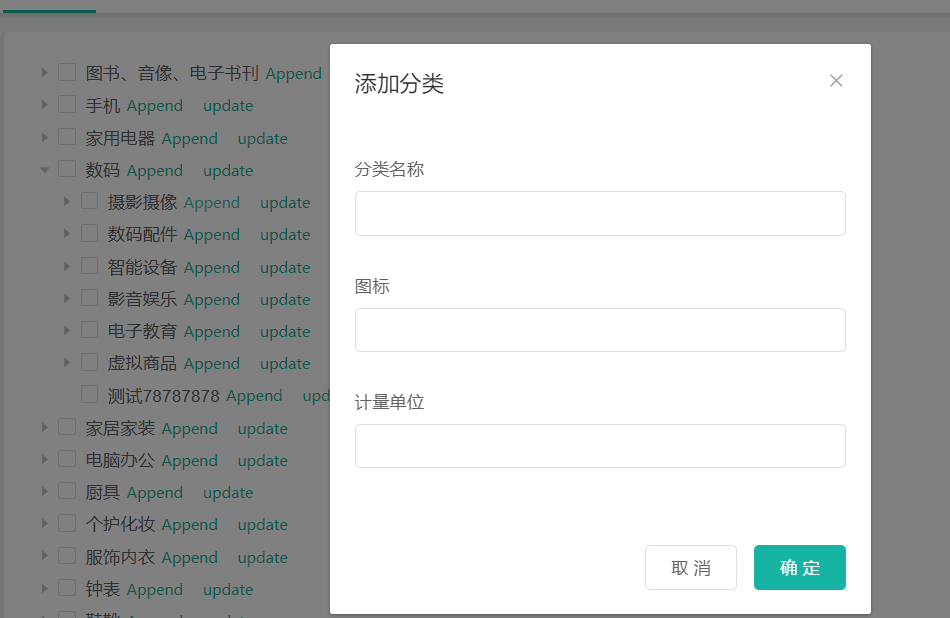Click update next to 手机
The height and width of the screenshot is (618, 950).
tap(228, 106)
